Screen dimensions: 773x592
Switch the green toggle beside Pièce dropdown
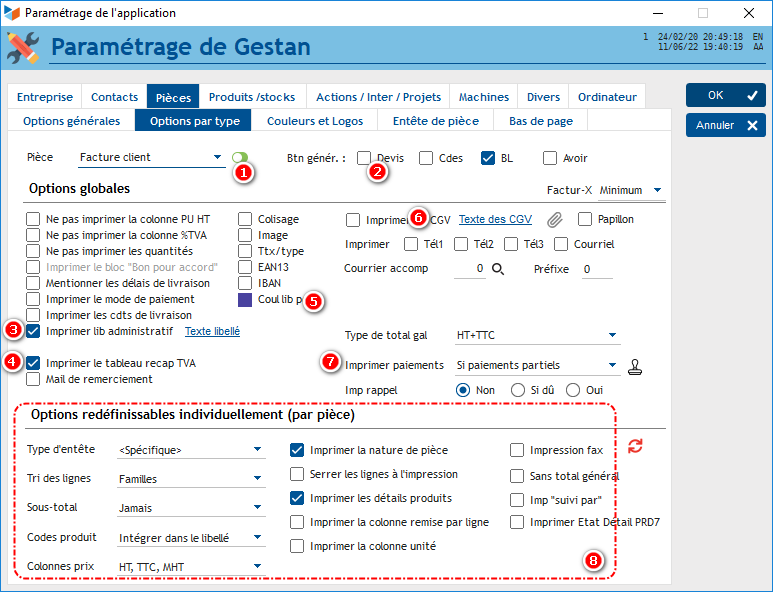(240, 157)
